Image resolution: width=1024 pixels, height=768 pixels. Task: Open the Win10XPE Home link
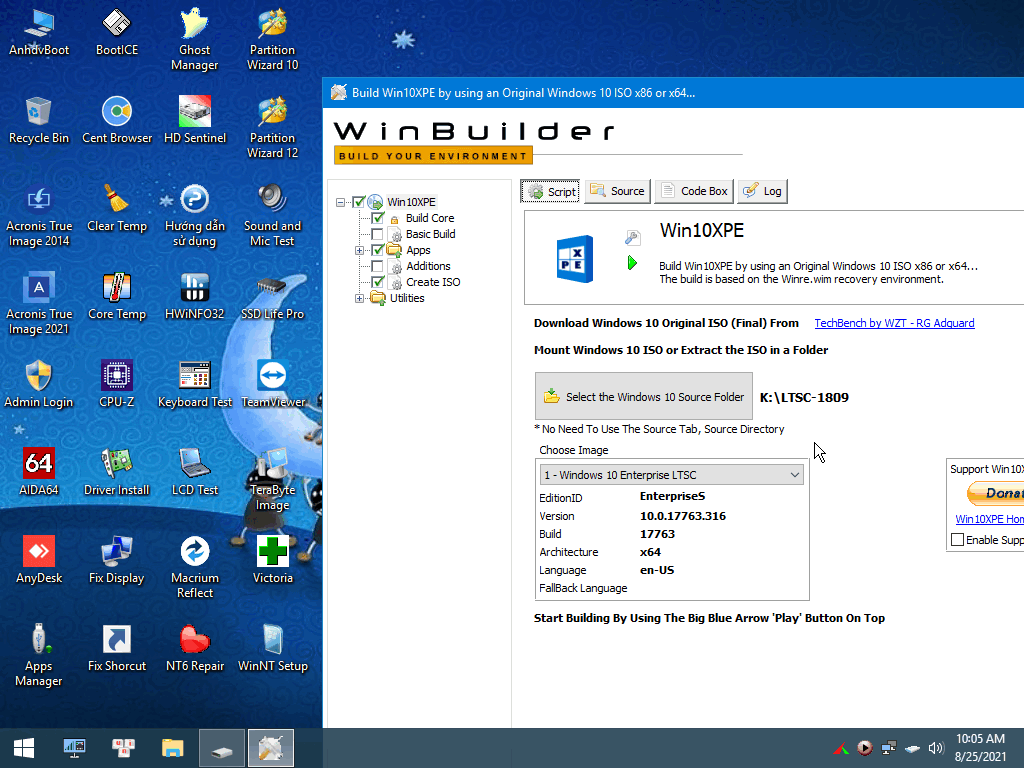coord(989,519)
